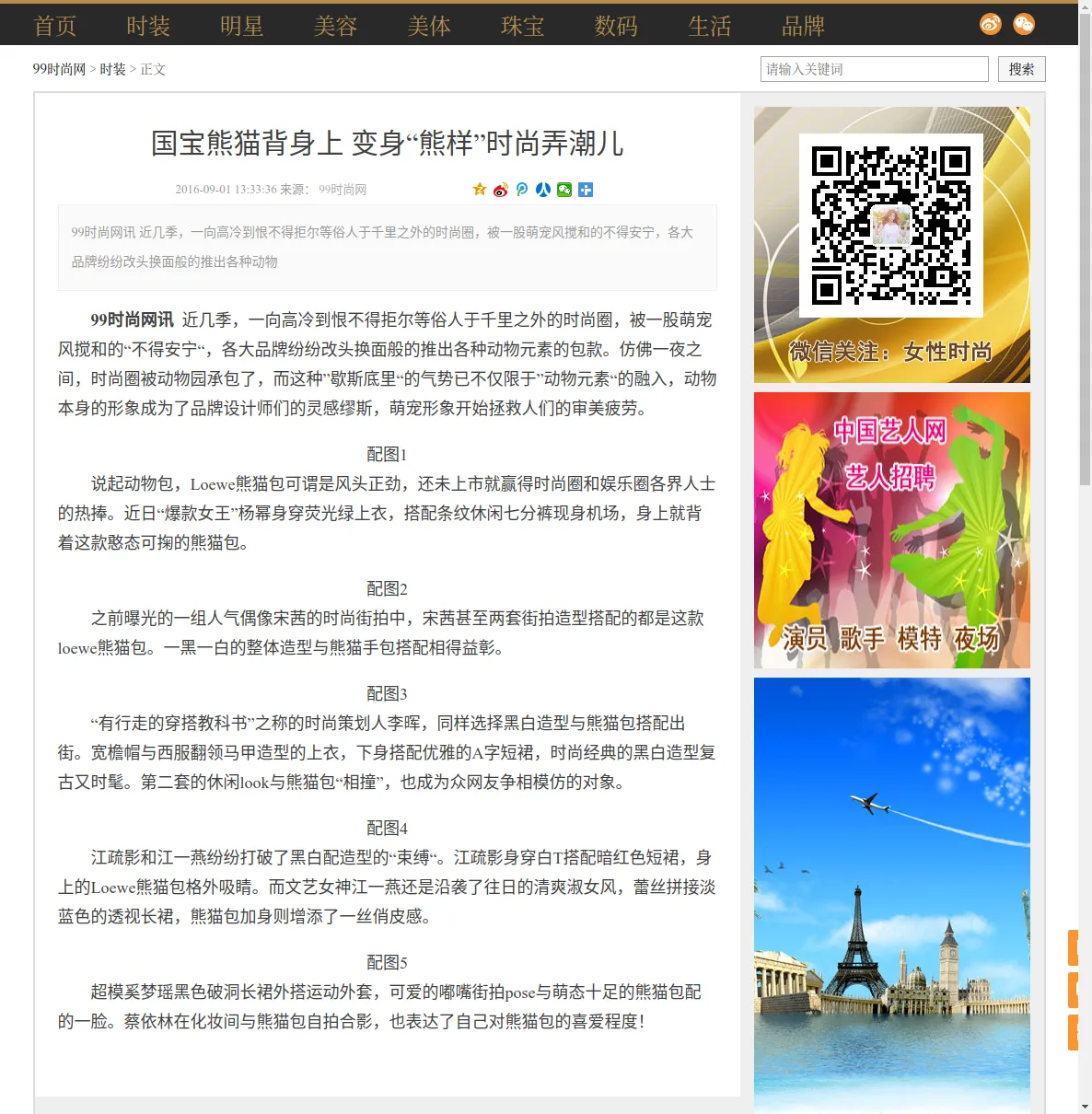The height and width of the screenshot is (1114, 1092).
Task: Go to 时装 navigation menu item
Action: click(x=149, y=26)
